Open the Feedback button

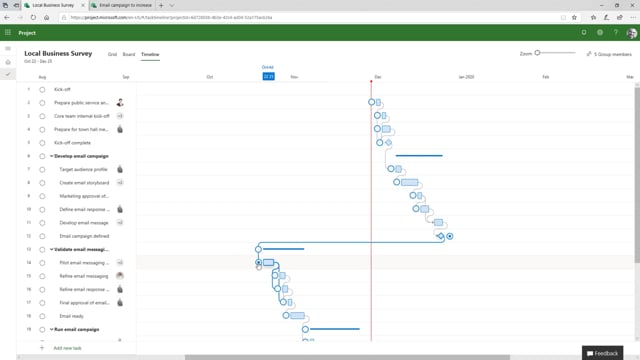[602, 353]
